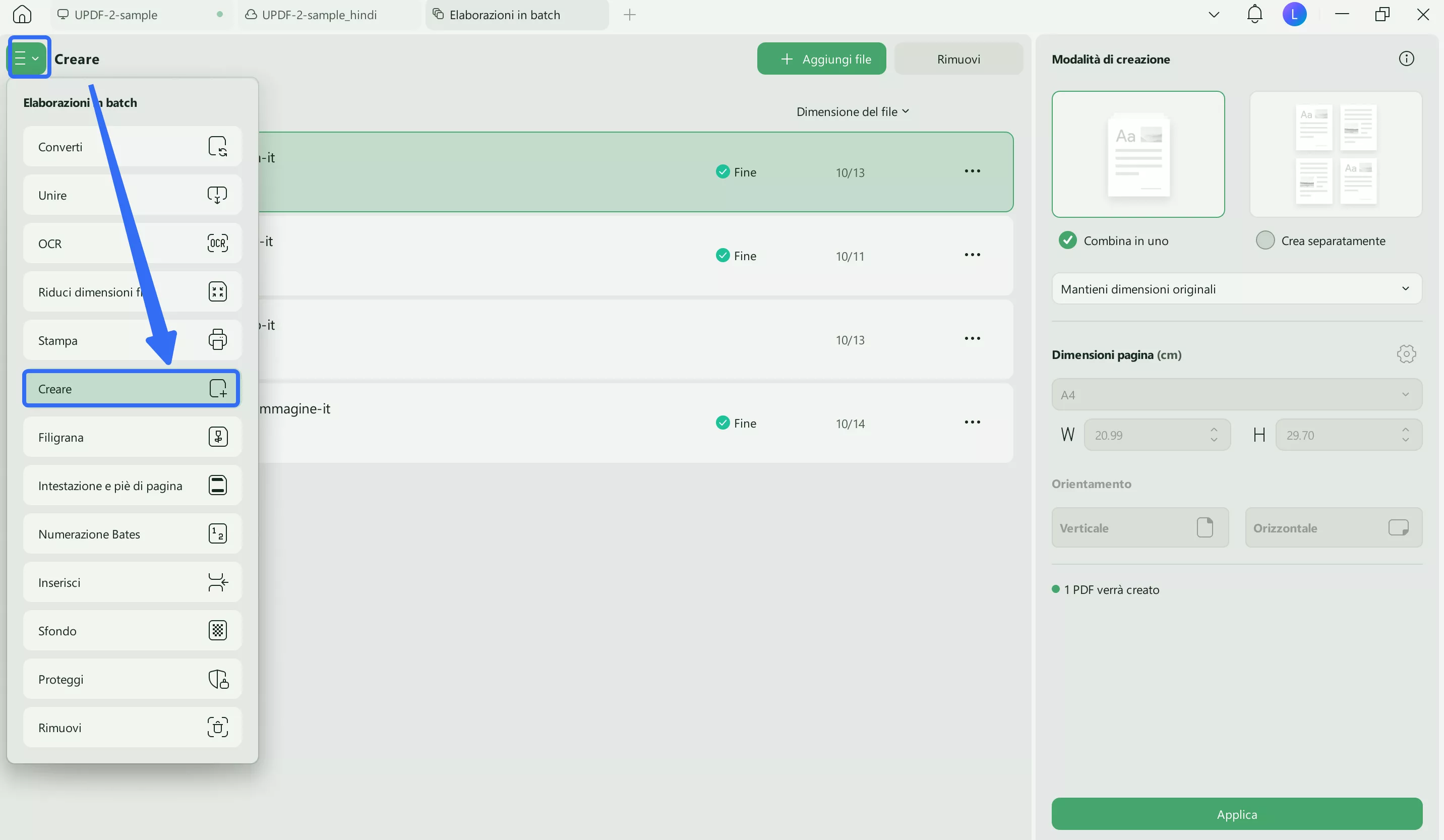The width and height of the screenshot is (1444, 840).
Task: Switch to UPDF-2-sample_hindi tab
Action: click(319, 15)
